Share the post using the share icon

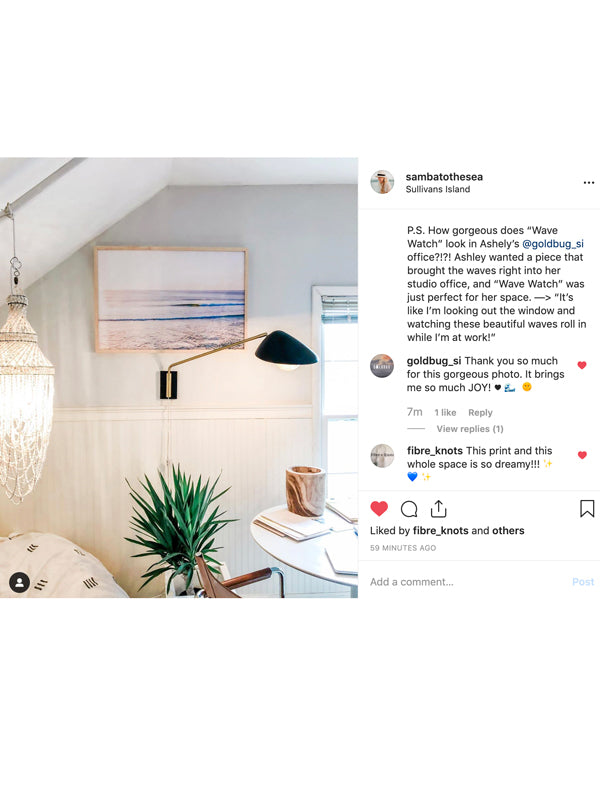coord(438,509)
